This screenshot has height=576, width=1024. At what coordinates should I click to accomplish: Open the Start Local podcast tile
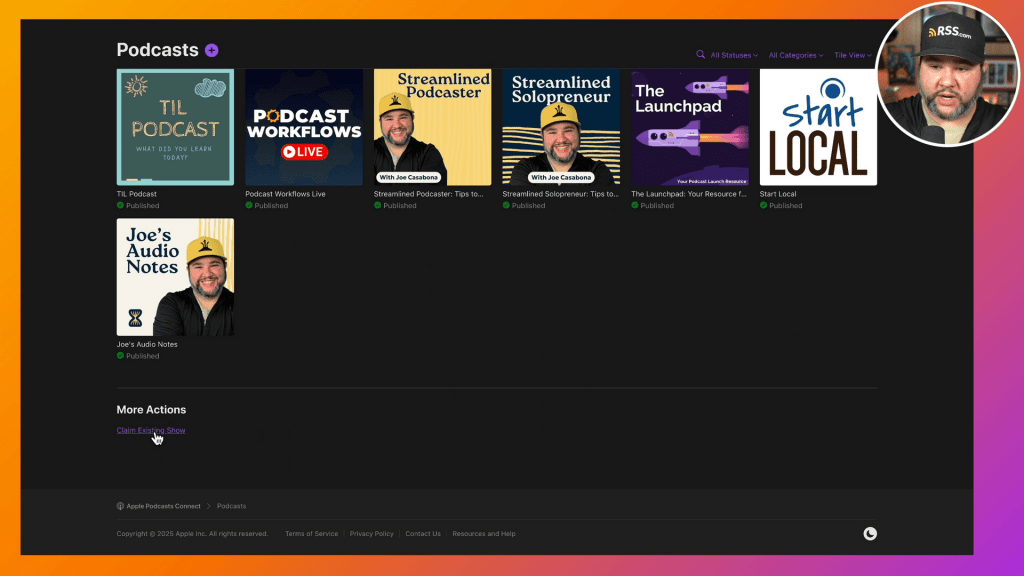818,127
